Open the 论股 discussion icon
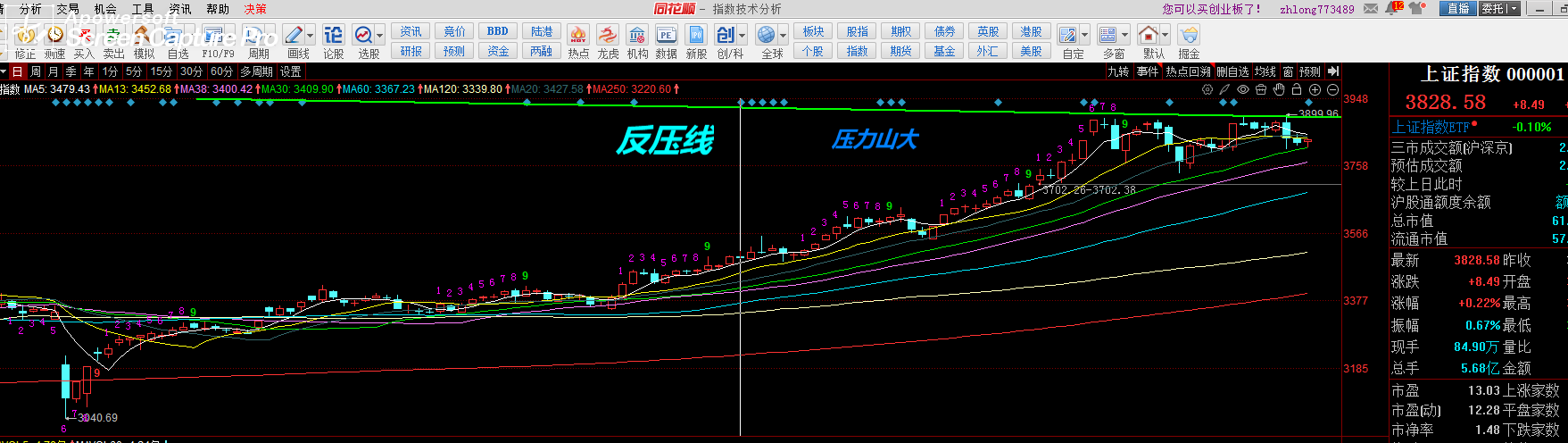This screenshot has width=1568, height=443. [334, 35]
